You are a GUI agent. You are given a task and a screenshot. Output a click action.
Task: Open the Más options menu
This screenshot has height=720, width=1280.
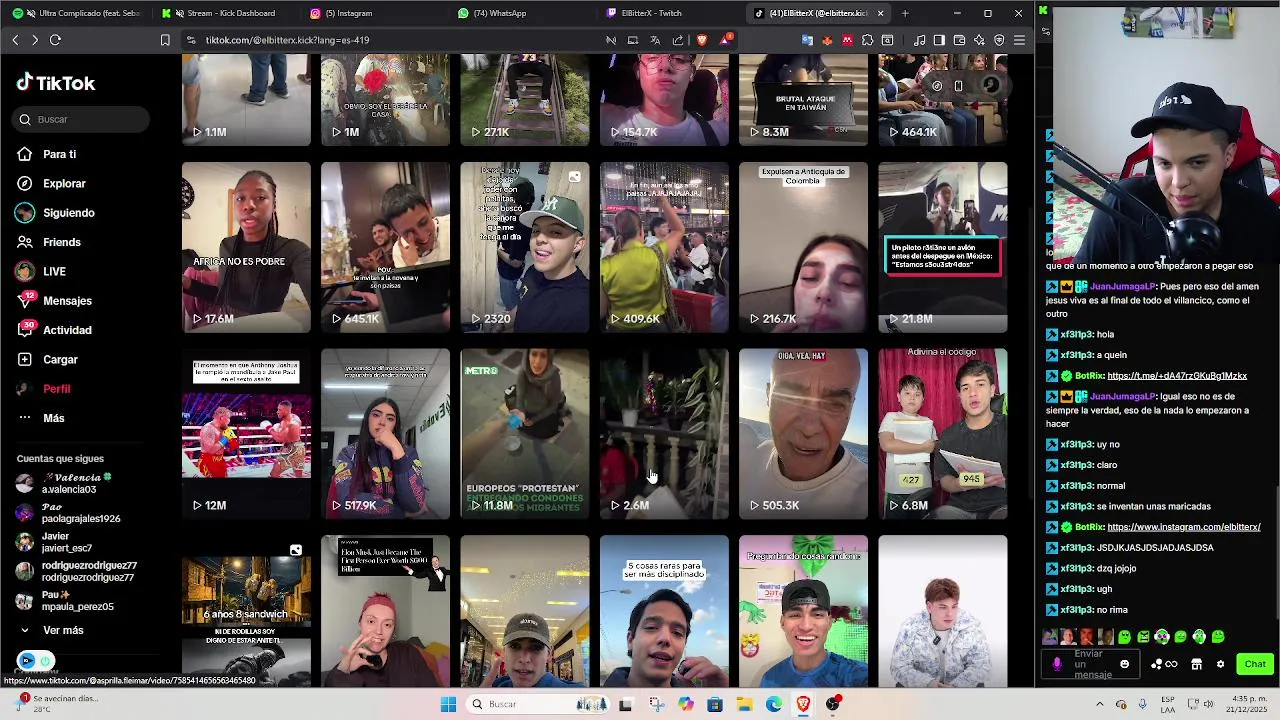(x=41, y=418)
